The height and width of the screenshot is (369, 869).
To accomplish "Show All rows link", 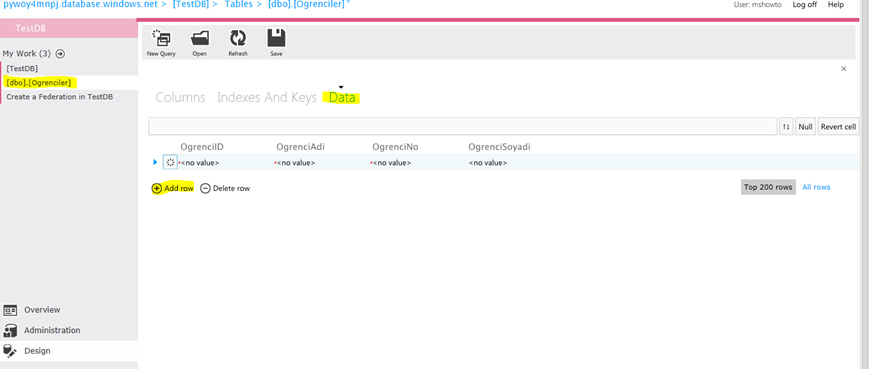I will [816, 187].
